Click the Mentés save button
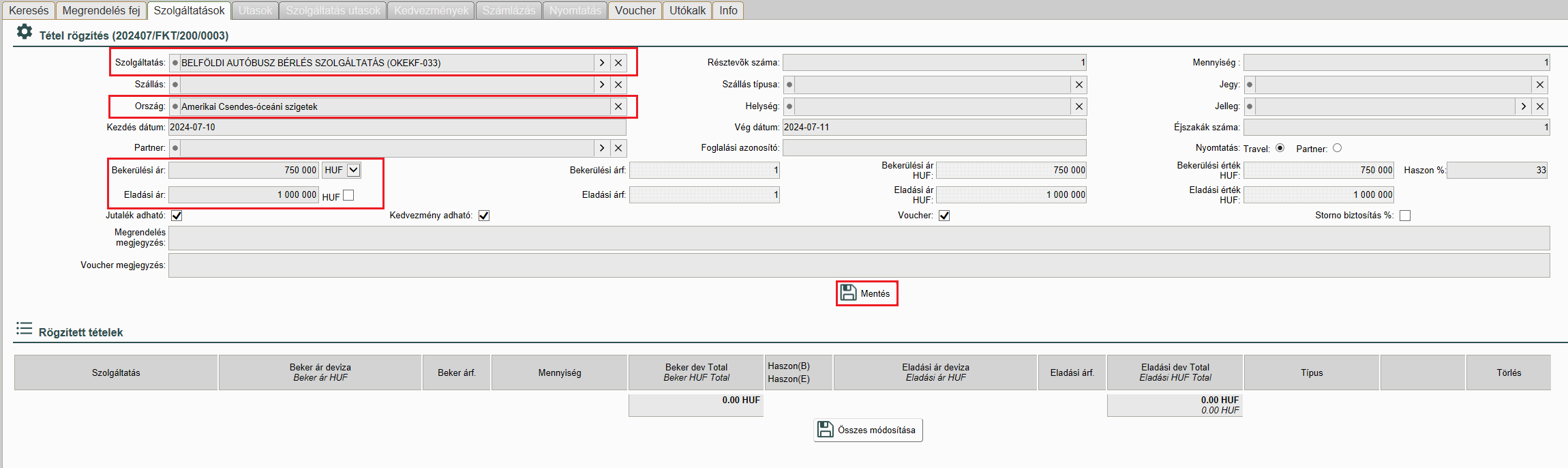Image resolution: width=1568 pixels, height=468 pixels. click(866, 293)
